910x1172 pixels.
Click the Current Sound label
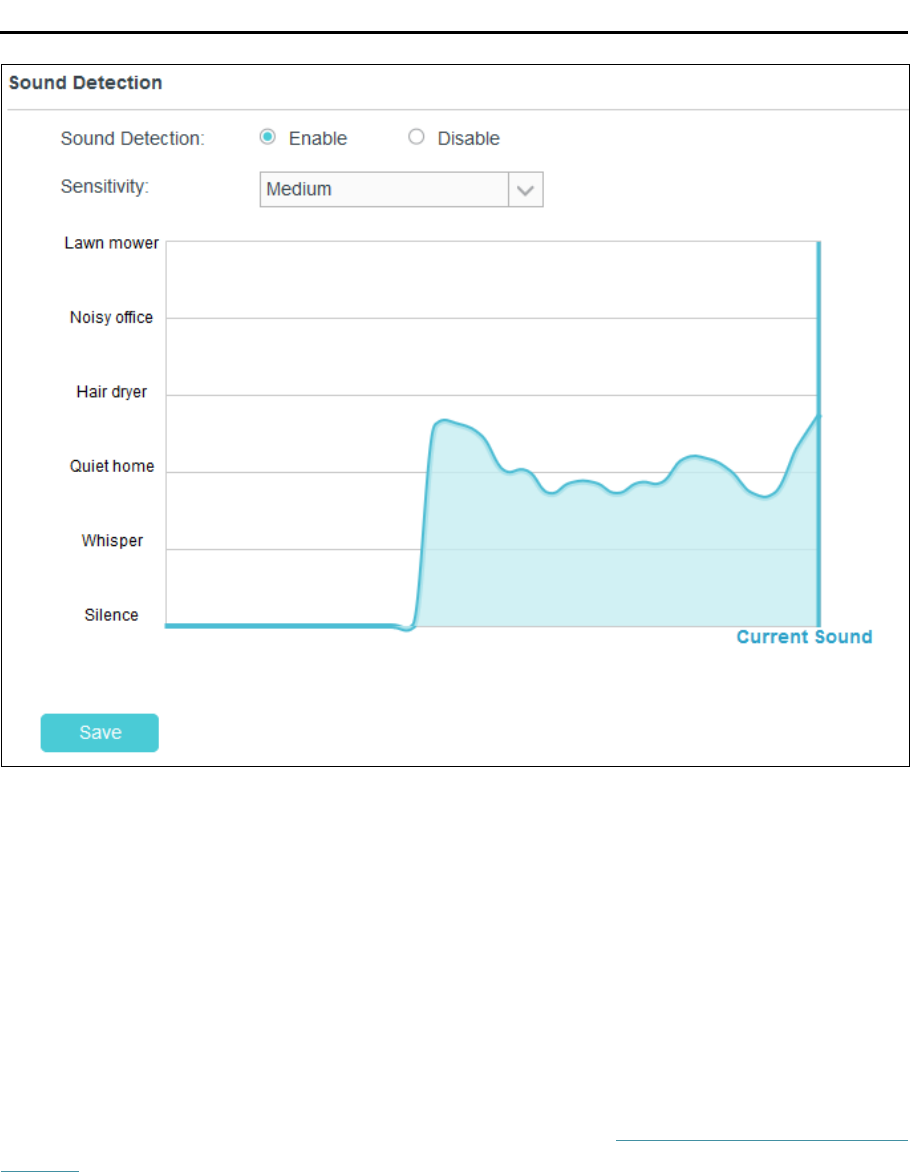pos(805,637)
